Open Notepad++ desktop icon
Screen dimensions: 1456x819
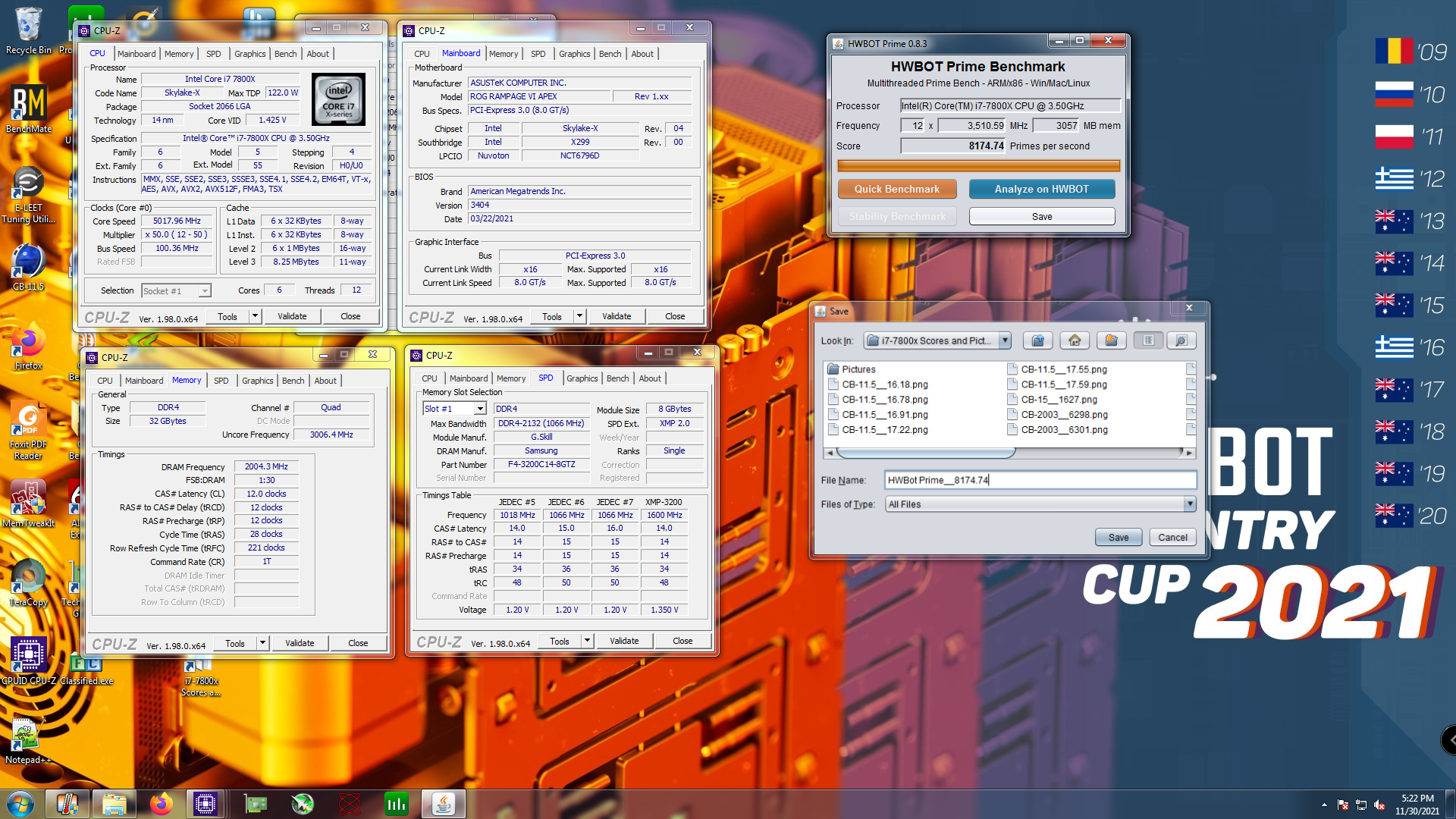click(x=29, y=741)
